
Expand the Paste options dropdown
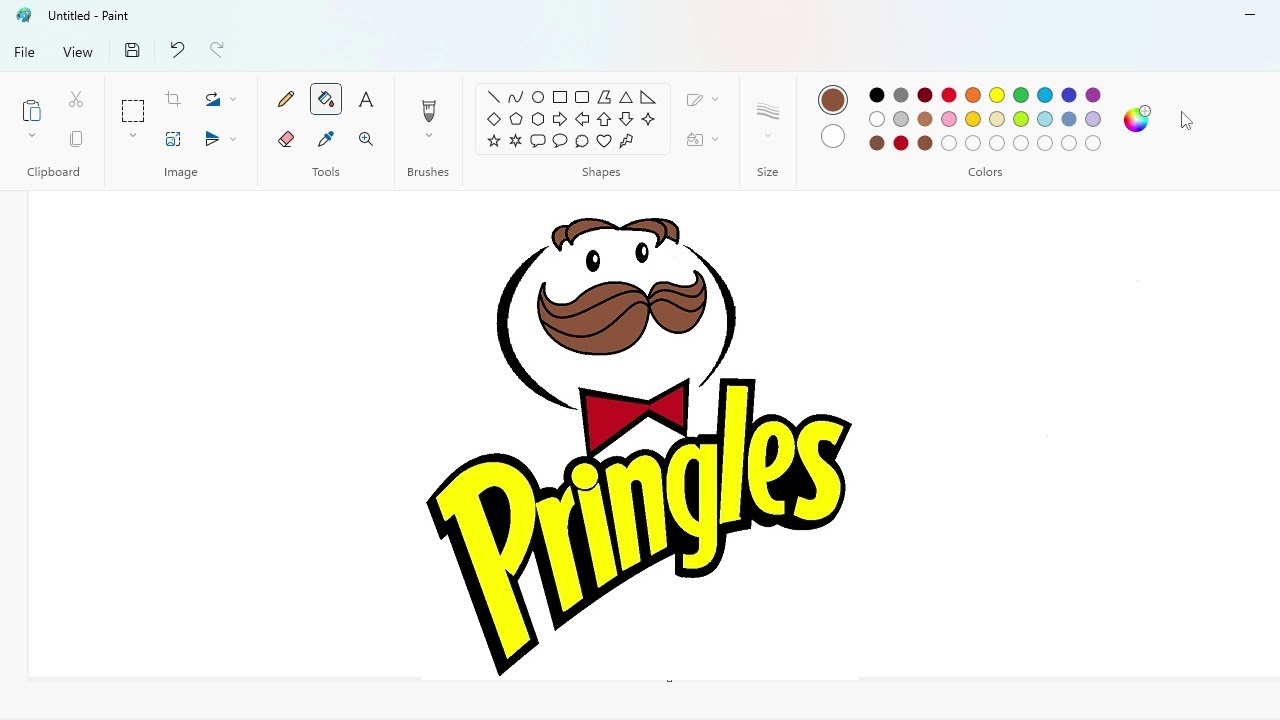pyautogui.click(x=32, y=136)
